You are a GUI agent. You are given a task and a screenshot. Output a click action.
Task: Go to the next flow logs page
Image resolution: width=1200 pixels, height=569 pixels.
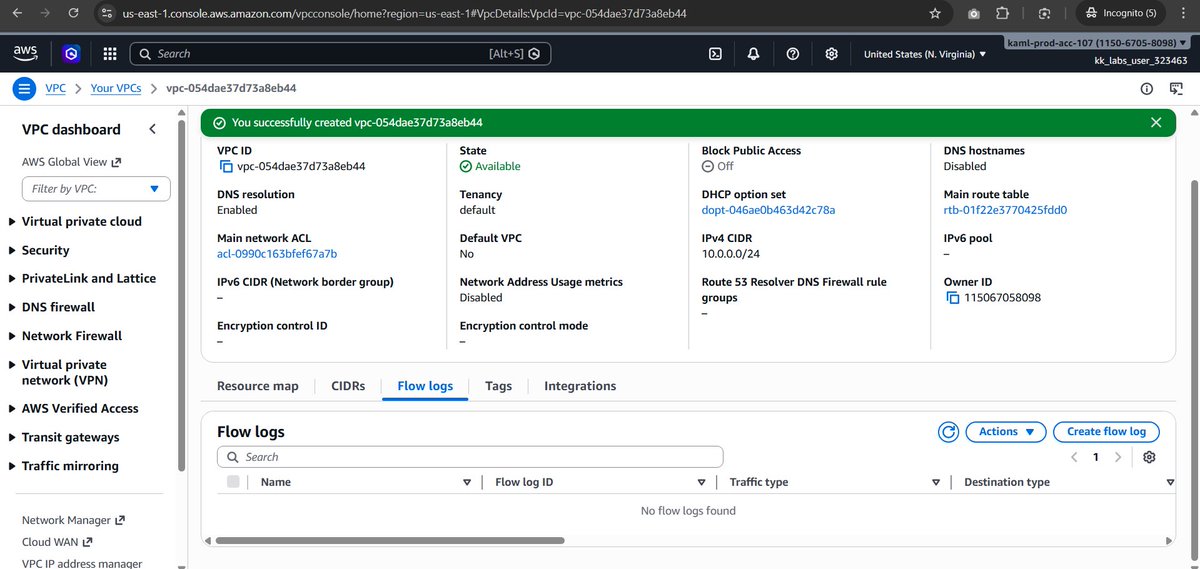point(1118,457)
